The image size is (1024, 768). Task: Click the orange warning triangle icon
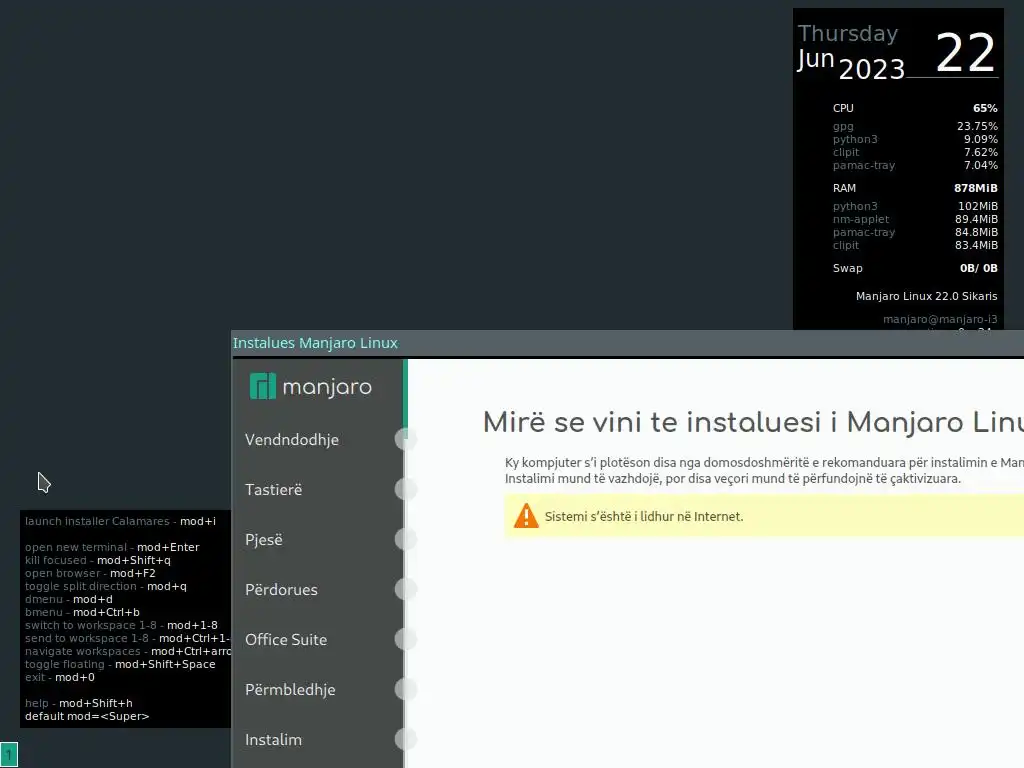tap(526, 516)
